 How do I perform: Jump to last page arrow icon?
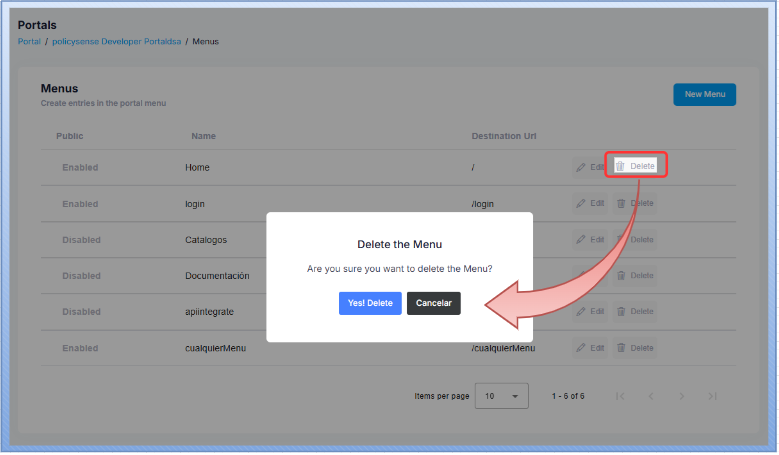click(x=712, y=396)
